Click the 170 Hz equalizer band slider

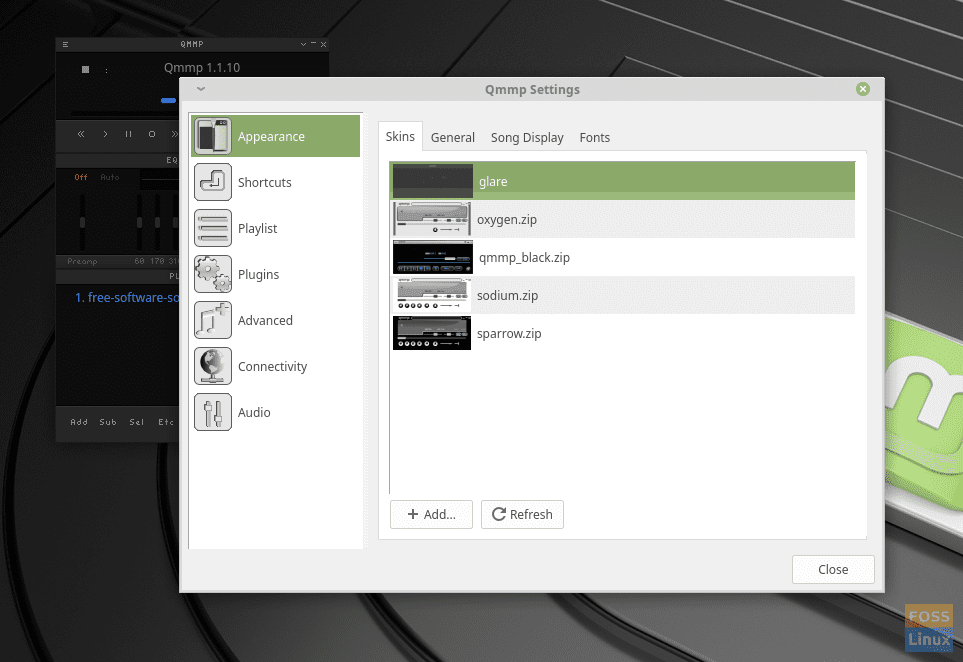coord(157,222)
